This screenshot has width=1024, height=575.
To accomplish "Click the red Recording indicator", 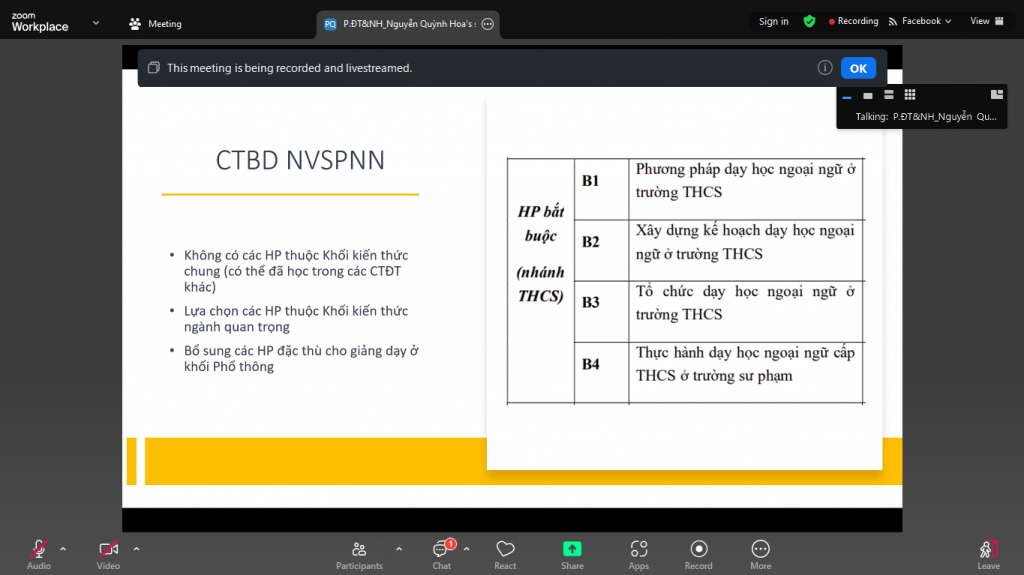I will tap(854, 22).
